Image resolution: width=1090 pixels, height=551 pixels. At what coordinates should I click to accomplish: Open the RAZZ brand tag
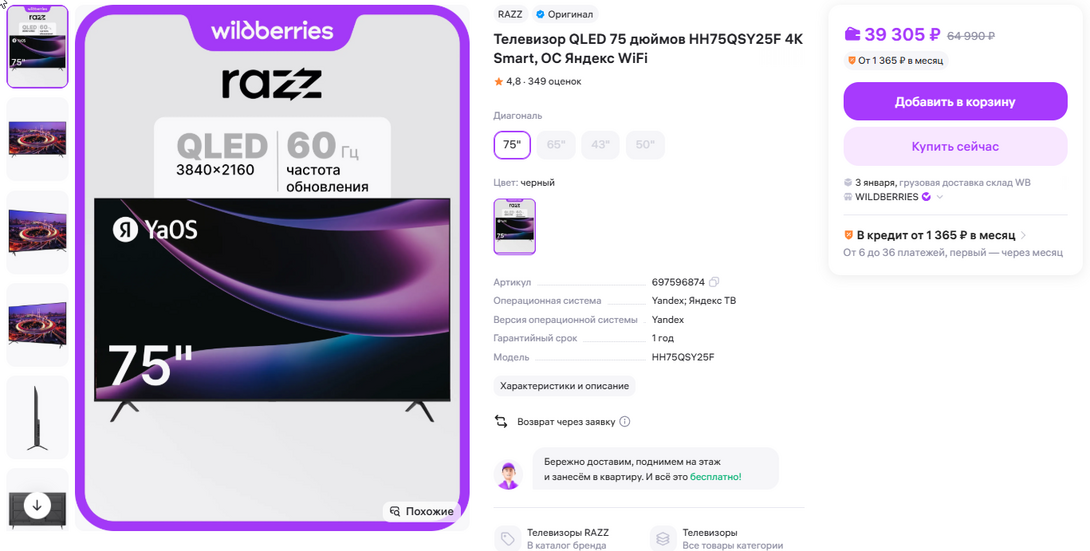pos(510,14)
